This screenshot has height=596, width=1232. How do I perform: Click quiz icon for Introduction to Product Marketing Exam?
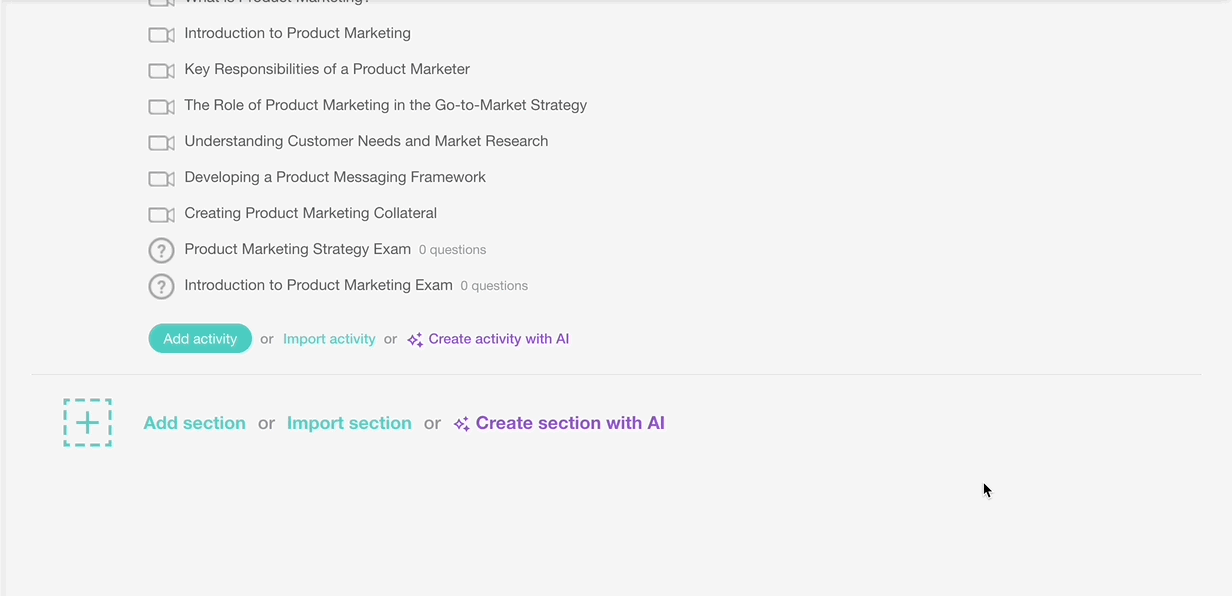click(x=161, y=286)
